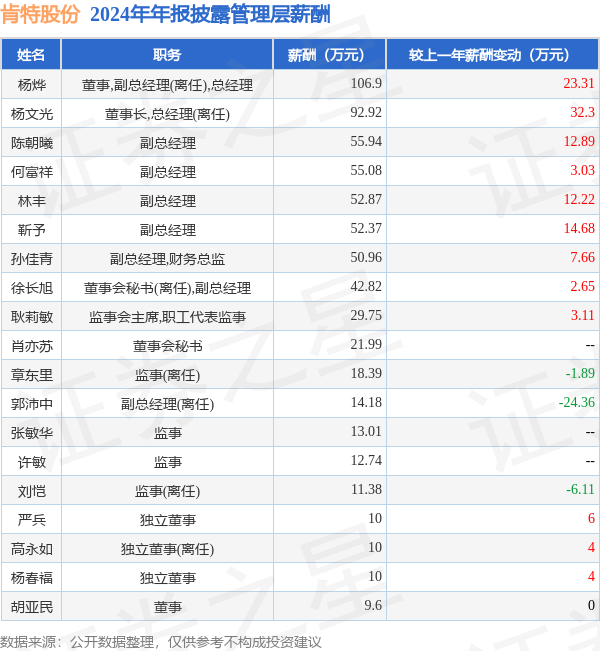Click change value -6.11

580,490
